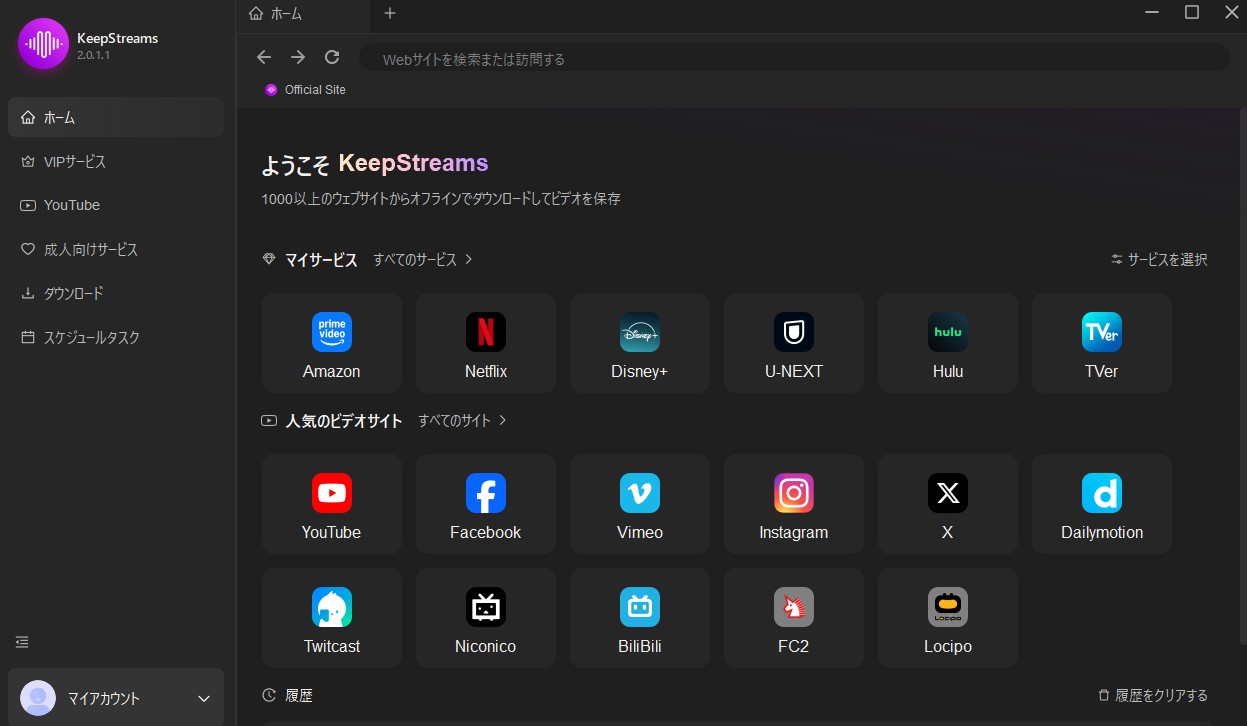The height and width of the screenshot is (726, 1247).
Task: Click 履歴をクリアする to clear history
Action: pos(1160,694)
